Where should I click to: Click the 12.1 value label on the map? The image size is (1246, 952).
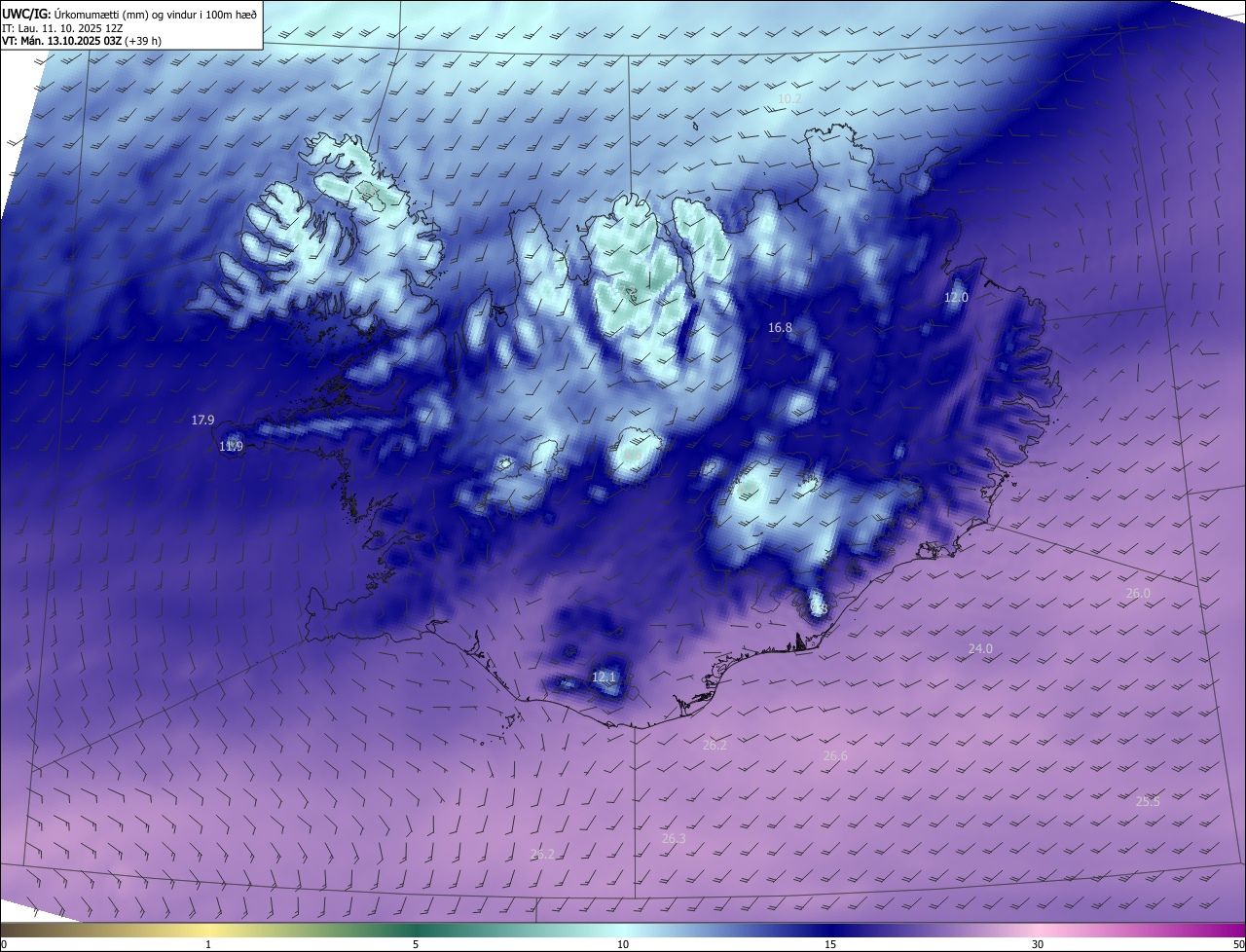[604, 677]
